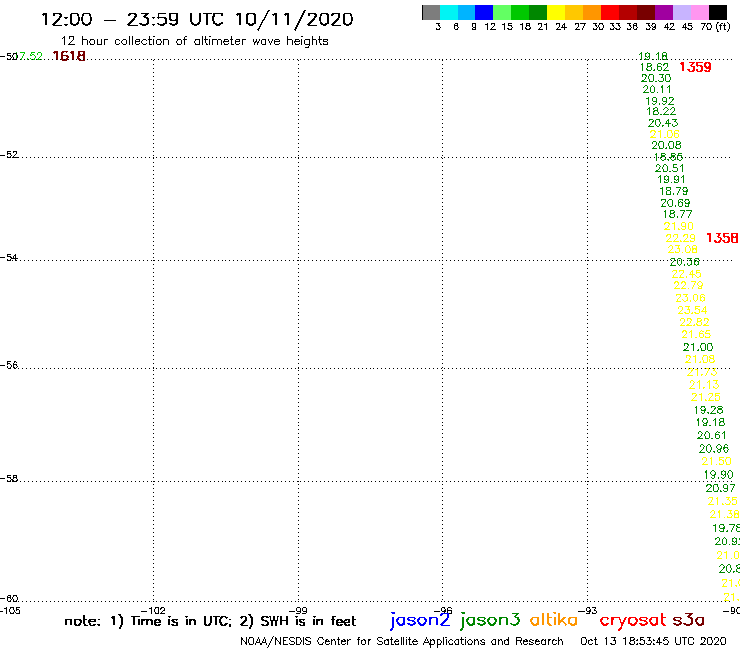The image size is (740, 650).
Task: Select the wave height reading 22.82
Action: pos(694,322)
